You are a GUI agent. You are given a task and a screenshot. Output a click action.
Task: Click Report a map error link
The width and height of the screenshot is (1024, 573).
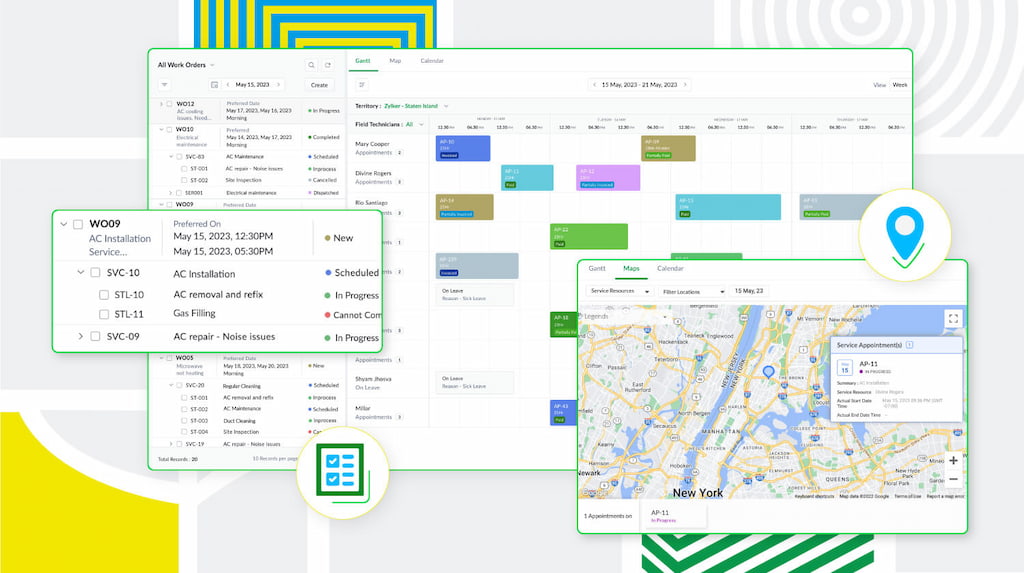[945, 497]
